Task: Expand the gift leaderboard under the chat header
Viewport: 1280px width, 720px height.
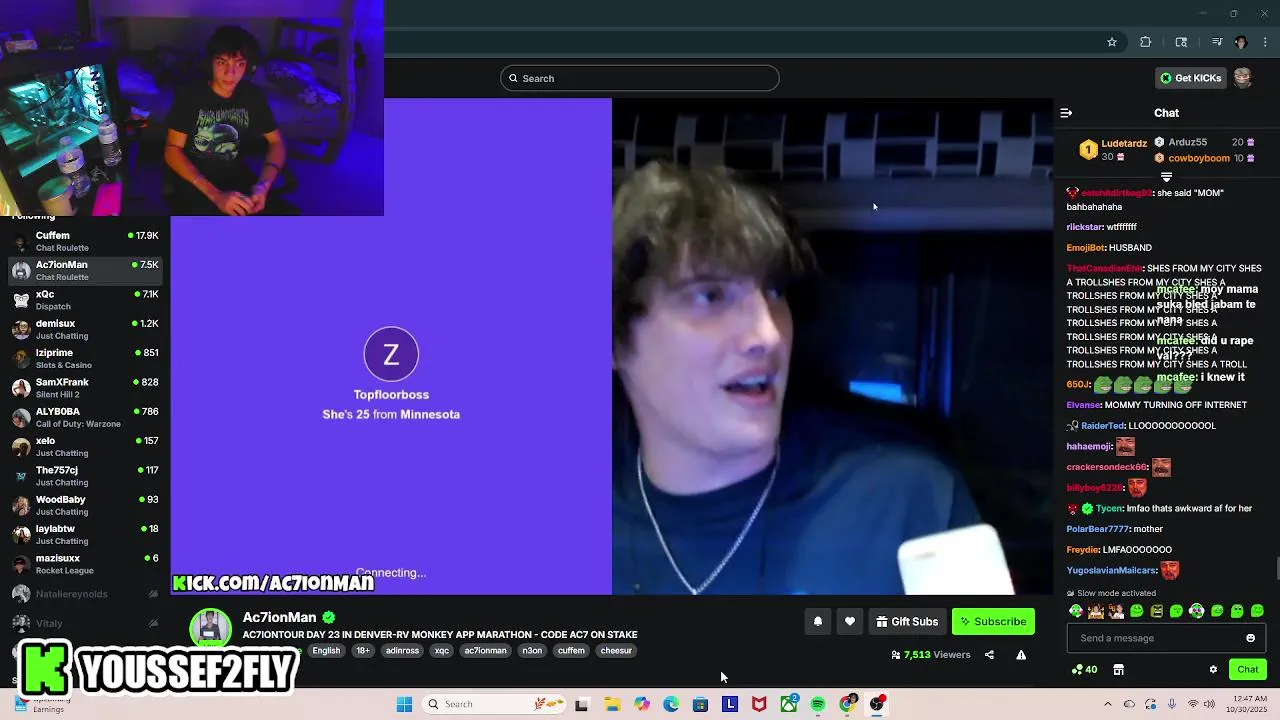Action: point(1166,177)
